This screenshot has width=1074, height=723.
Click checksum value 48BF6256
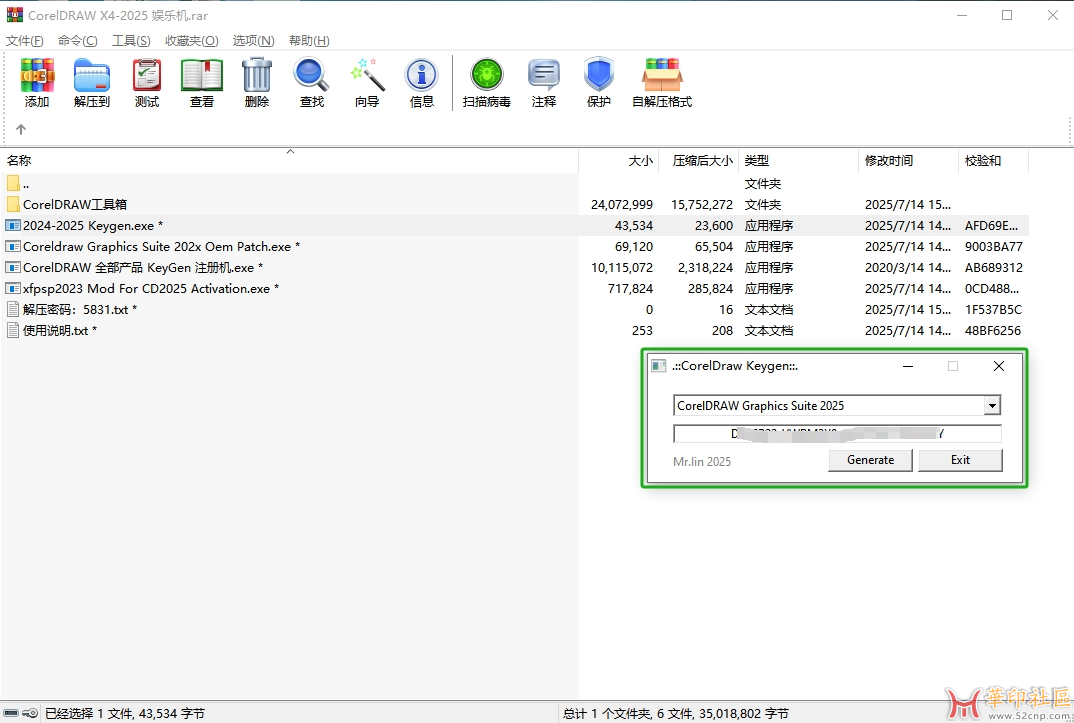(x=993, y=331)
